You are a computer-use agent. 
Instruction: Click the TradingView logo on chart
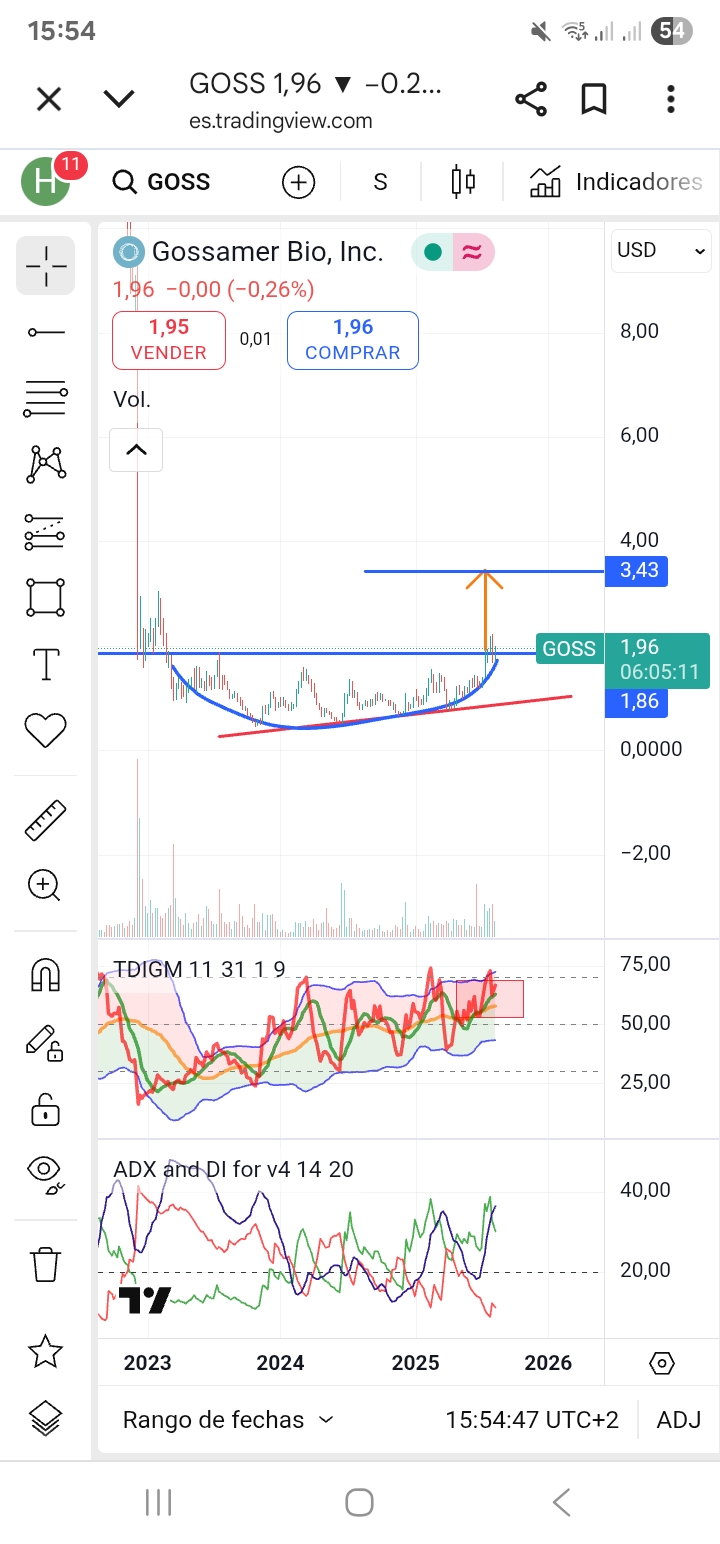[x=145, y=1300]
